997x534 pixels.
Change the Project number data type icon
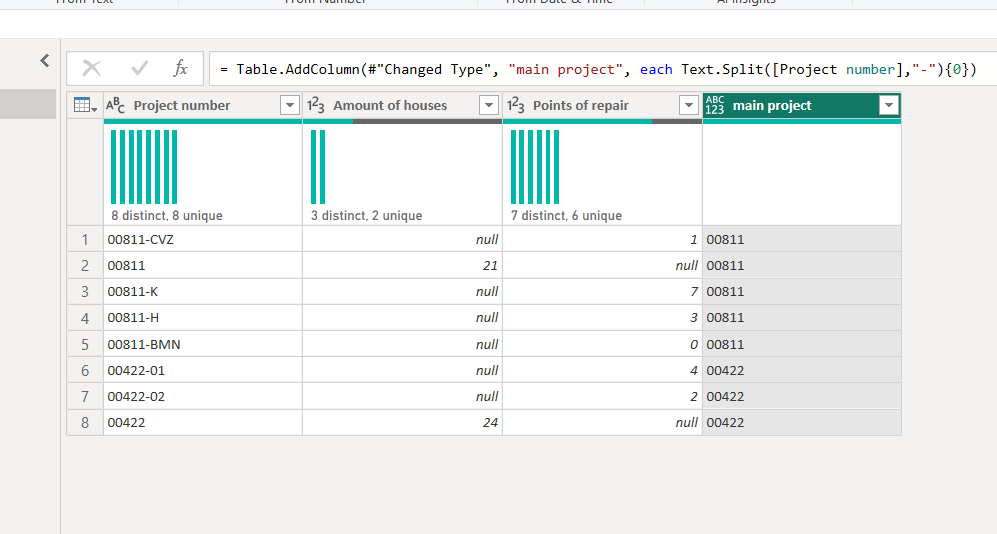coord(115,106)
